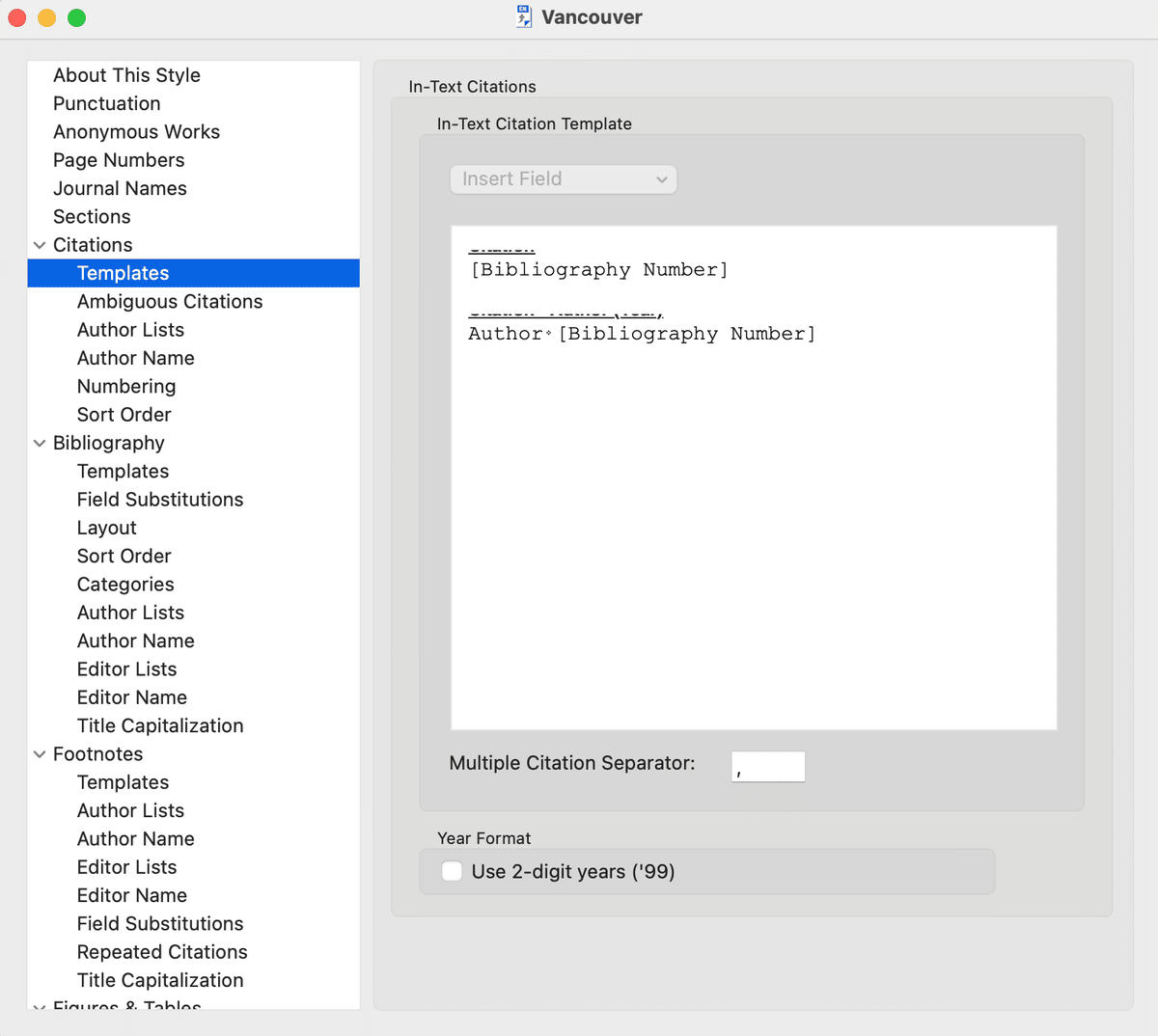This screenshot has height=1036, width=1158.
Task: Click inside the citation template text area
Action: click(754, 477)
